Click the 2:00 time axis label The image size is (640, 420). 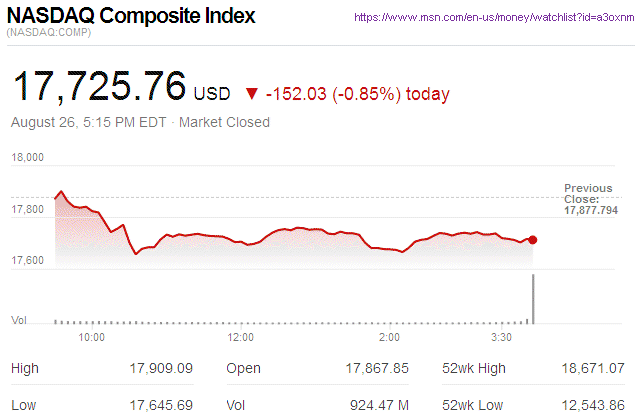click(x=390, y=338)
